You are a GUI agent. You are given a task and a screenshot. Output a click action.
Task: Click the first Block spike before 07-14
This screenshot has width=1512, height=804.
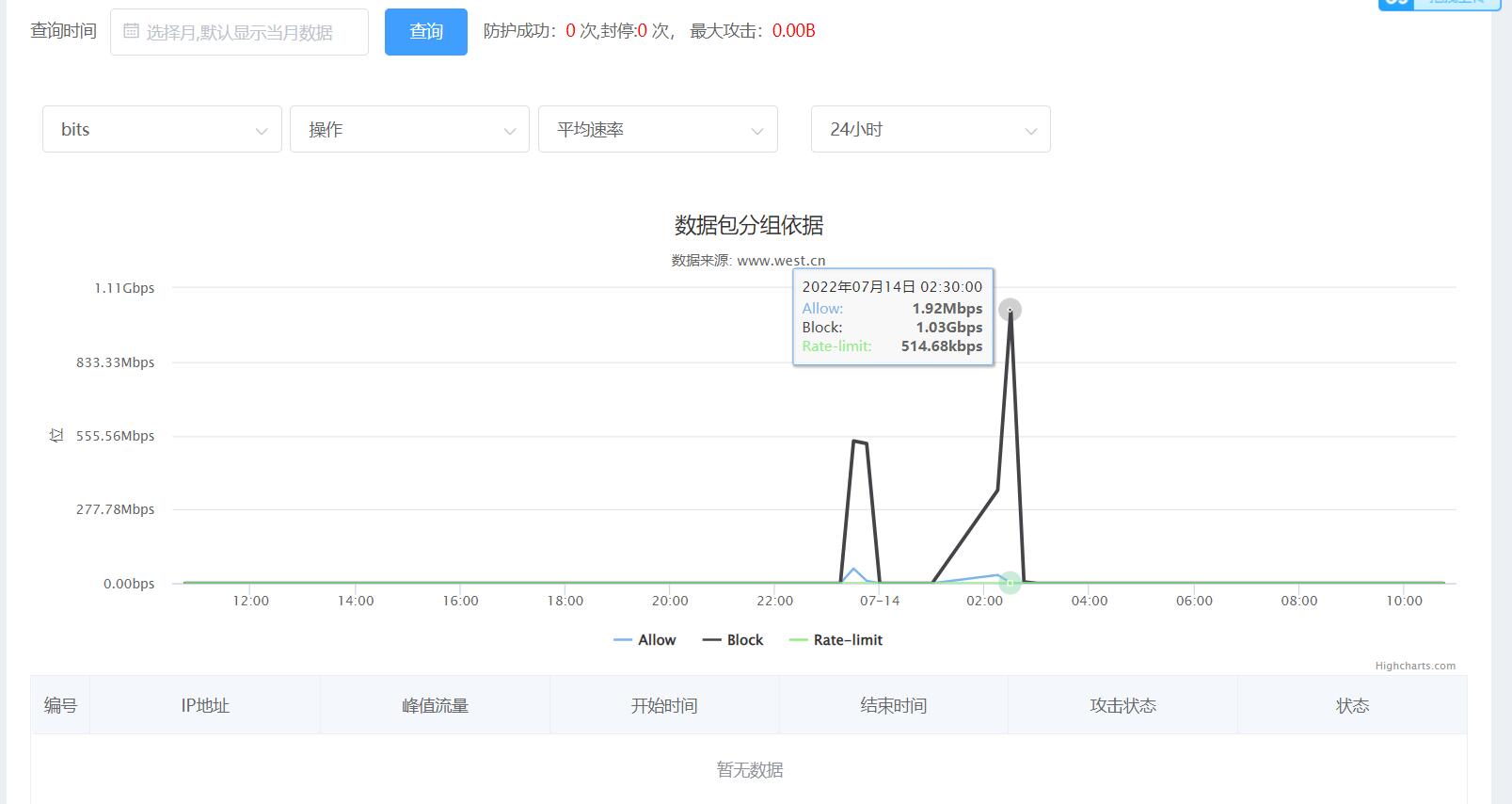[x=859, y=442]
